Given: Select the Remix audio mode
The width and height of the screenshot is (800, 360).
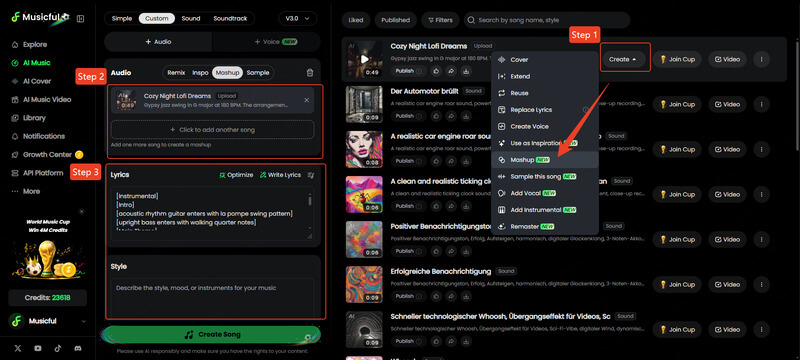Looking at the screenshot, I should [x=177, y=73].
